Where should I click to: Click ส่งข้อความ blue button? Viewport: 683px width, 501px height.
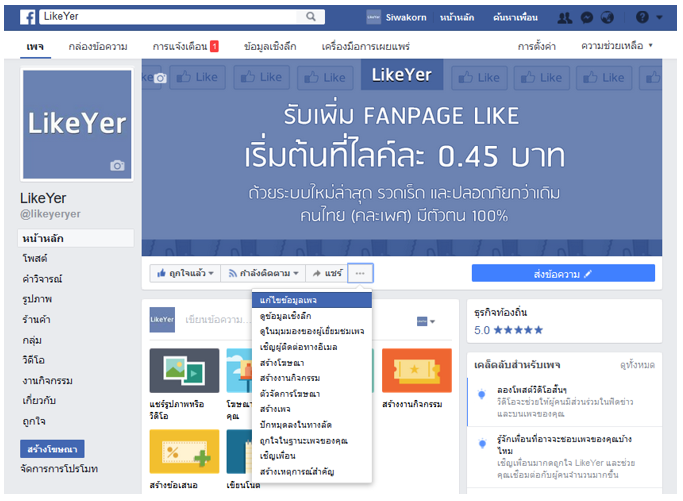click(x=563, y=274)
